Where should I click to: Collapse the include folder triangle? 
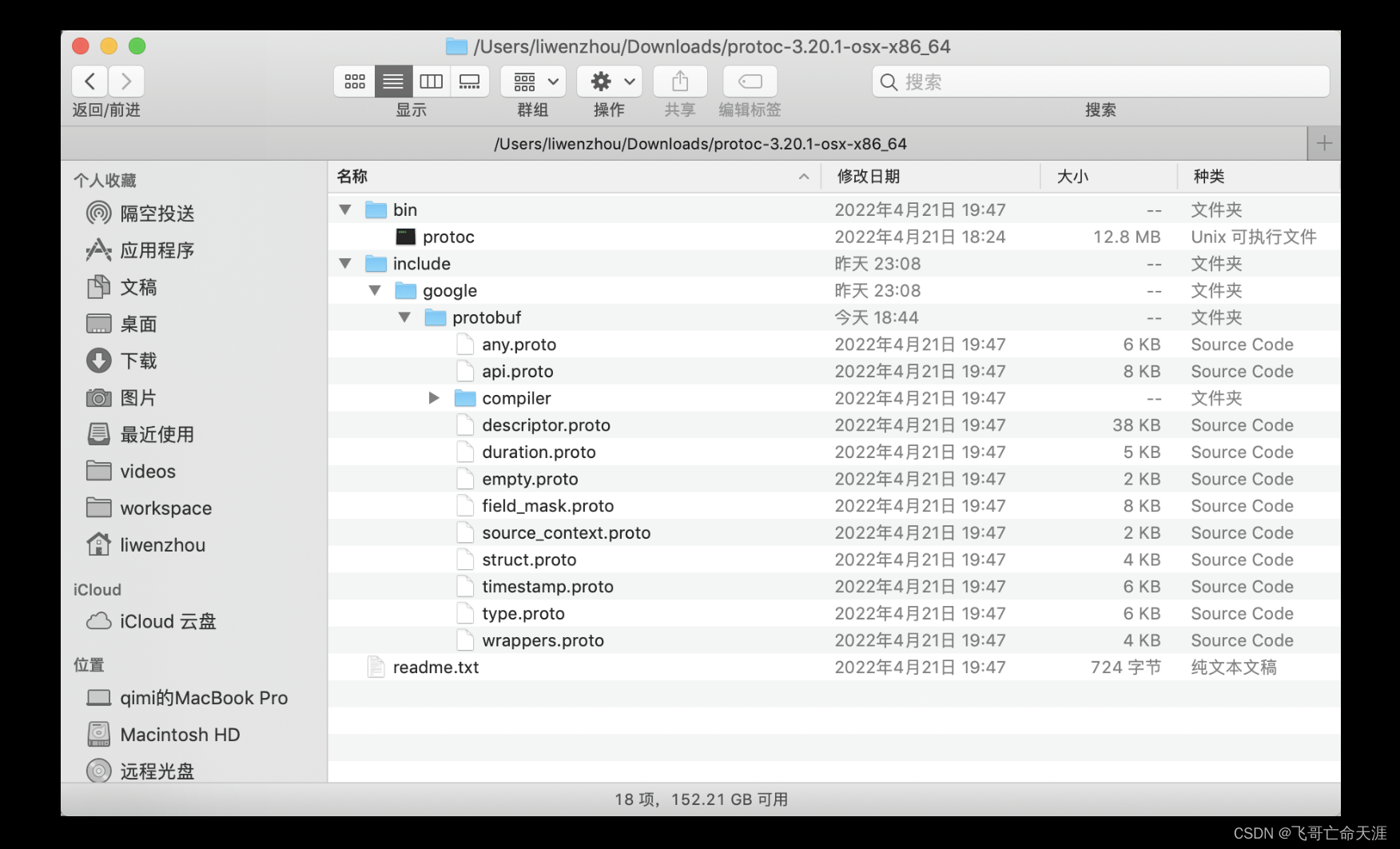click(345, 263)
